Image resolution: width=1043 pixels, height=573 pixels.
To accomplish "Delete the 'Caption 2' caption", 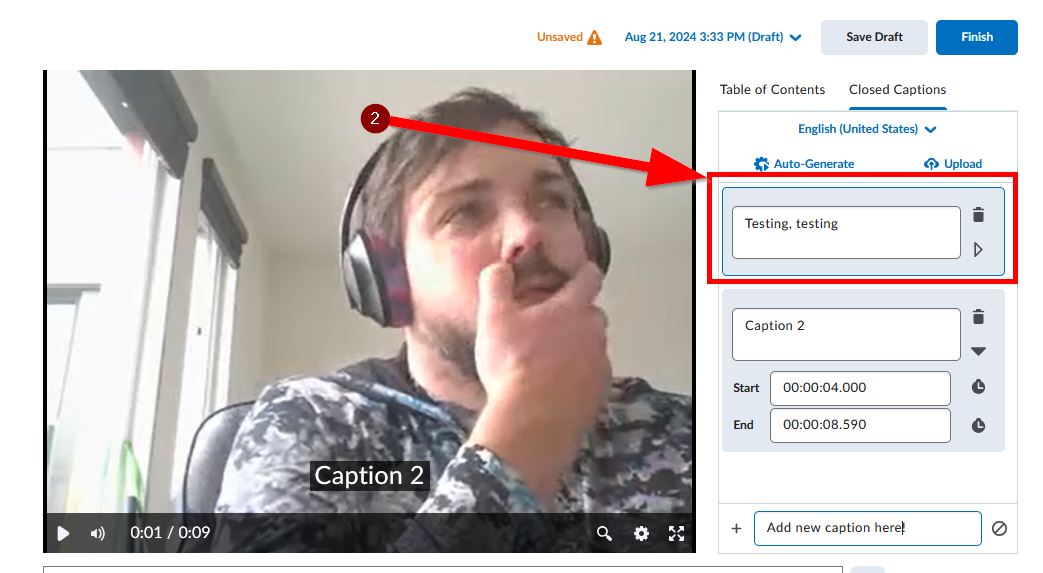I will (978, 317).
